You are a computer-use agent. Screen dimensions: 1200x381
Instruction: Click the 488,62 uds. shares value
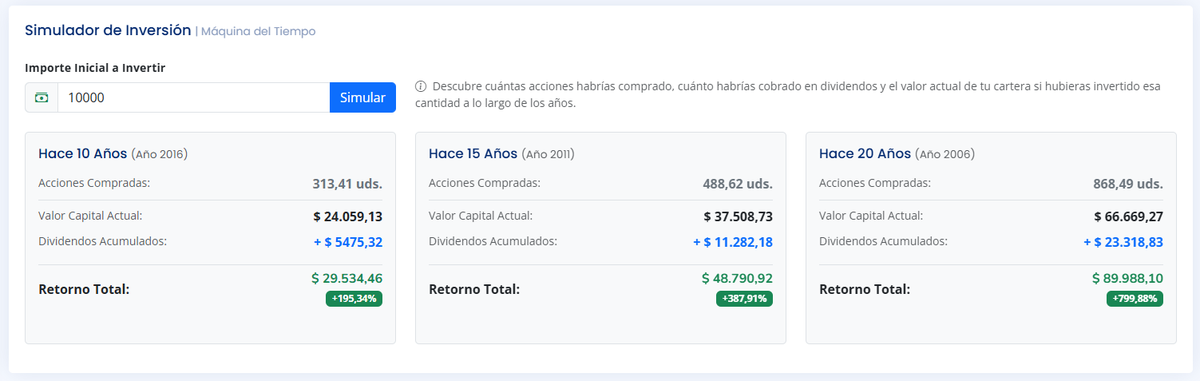click(x=737, y=184)
